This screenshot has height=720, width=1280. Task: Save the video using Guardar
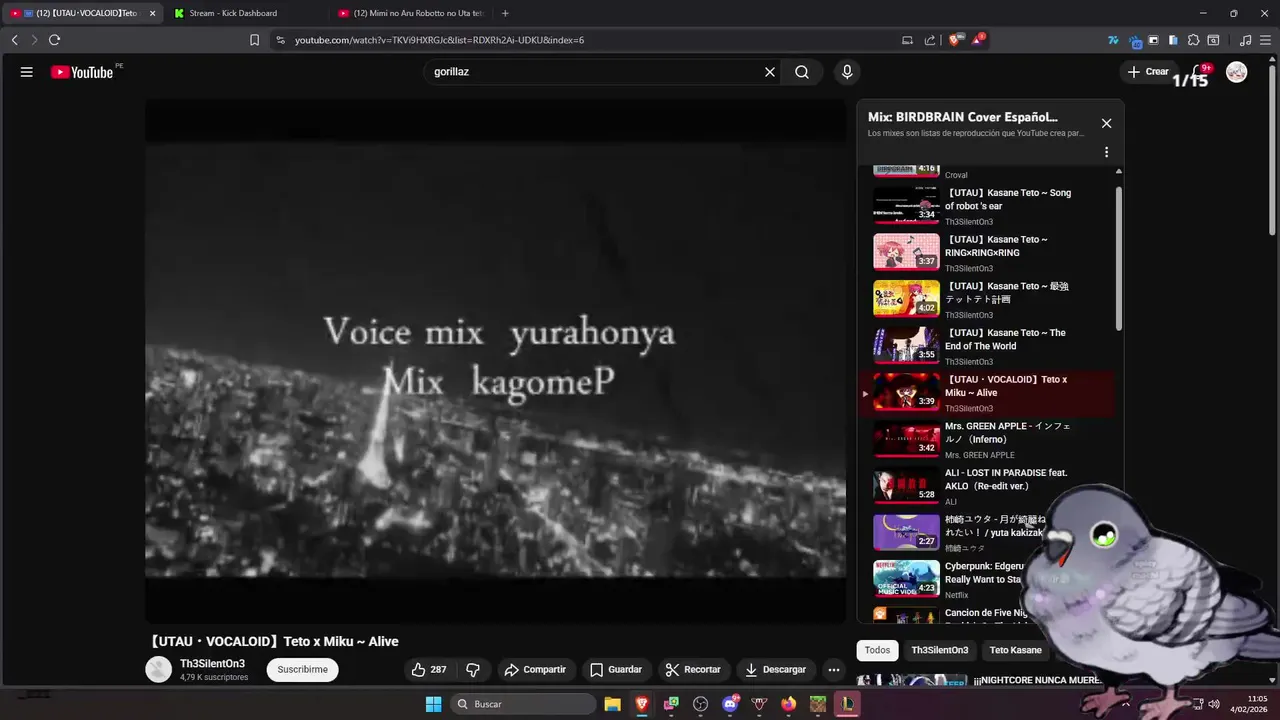(x=616, y=670)
